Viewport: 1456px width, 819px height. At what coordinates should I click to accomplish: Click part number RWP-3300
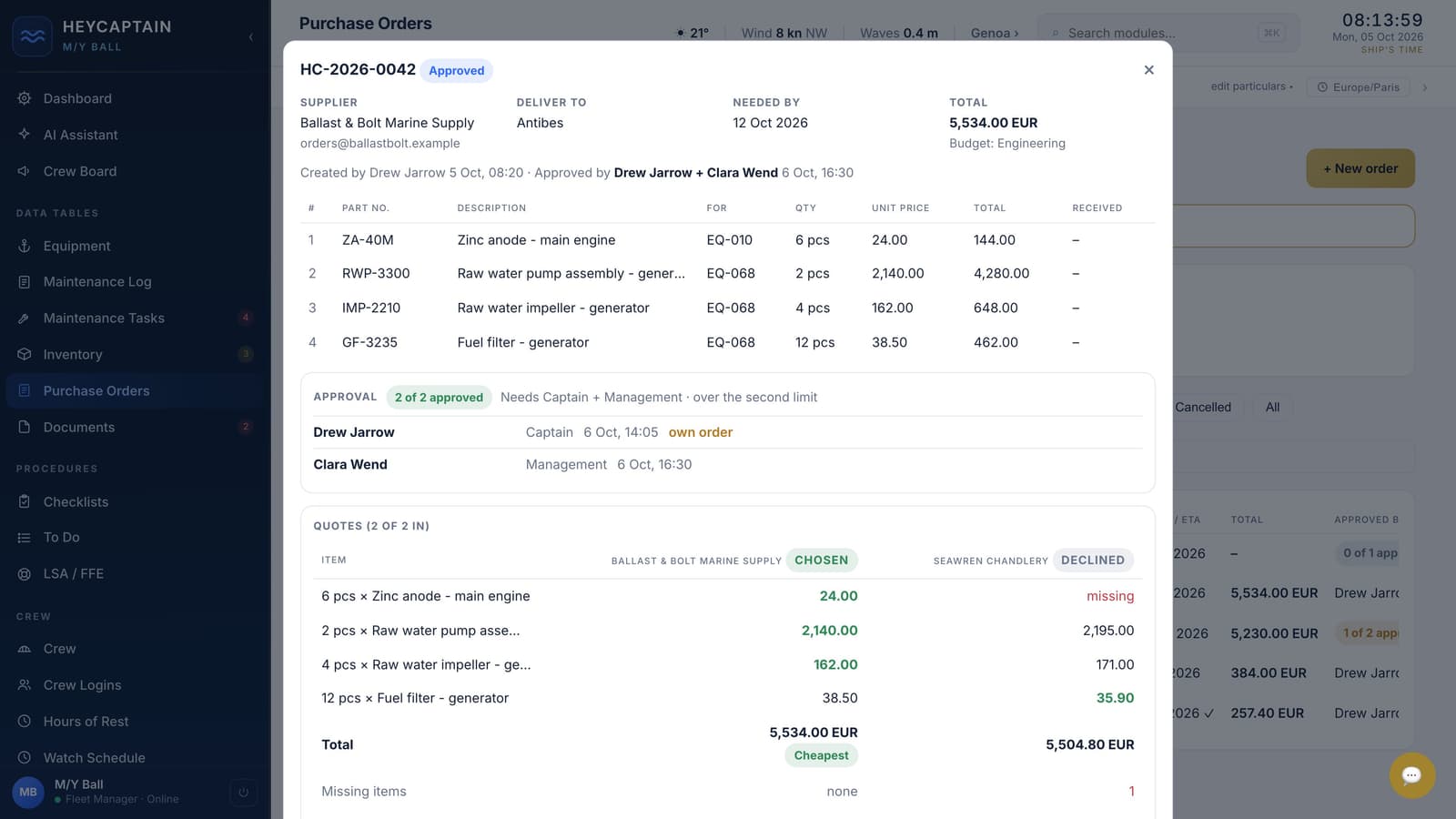(376, 273)
